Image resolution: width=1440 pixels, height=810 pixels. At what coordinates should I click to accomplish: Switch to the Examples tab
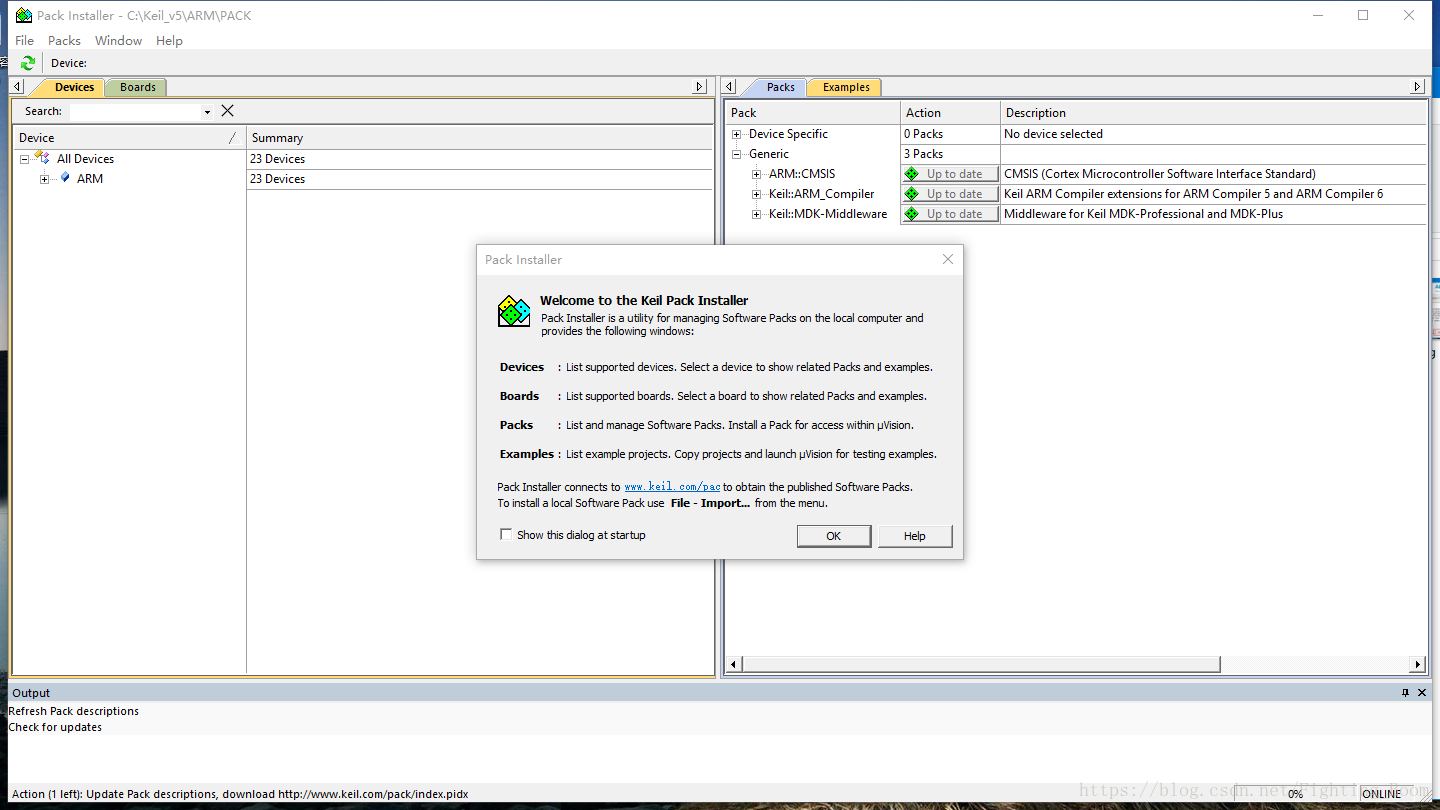coord(846,87)
